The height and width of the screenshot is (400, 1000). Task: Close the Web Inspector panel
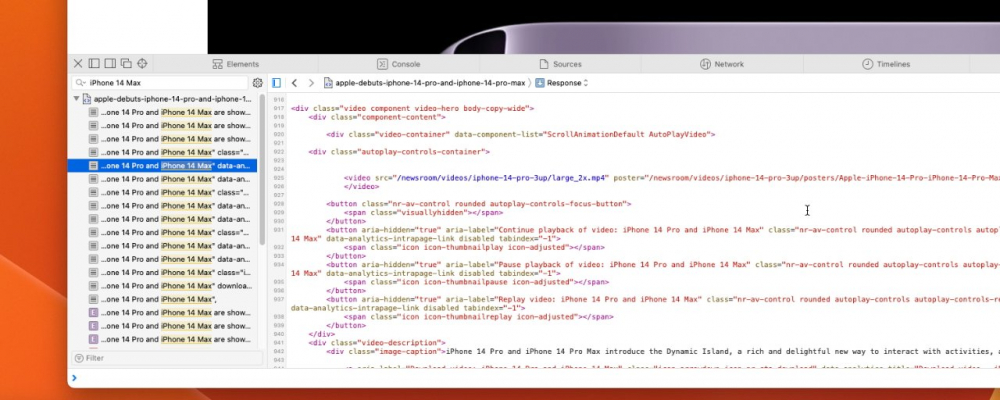[x=78, y=64]
